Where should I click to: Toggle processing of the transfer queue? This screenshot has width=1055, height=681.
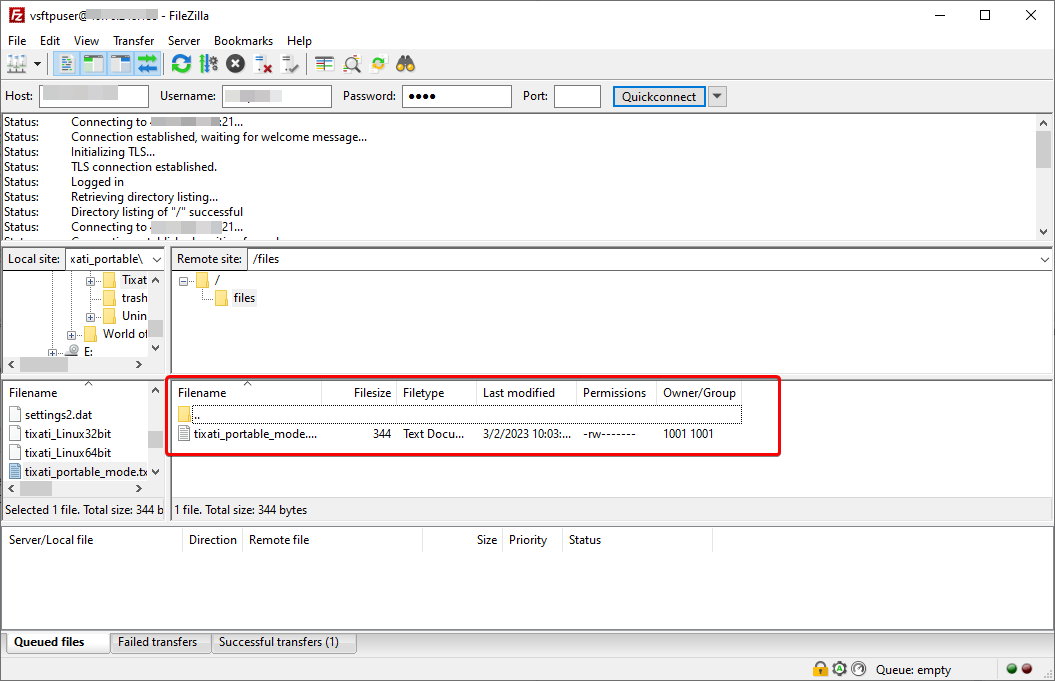pyautogui.click(x=209, y=64)
